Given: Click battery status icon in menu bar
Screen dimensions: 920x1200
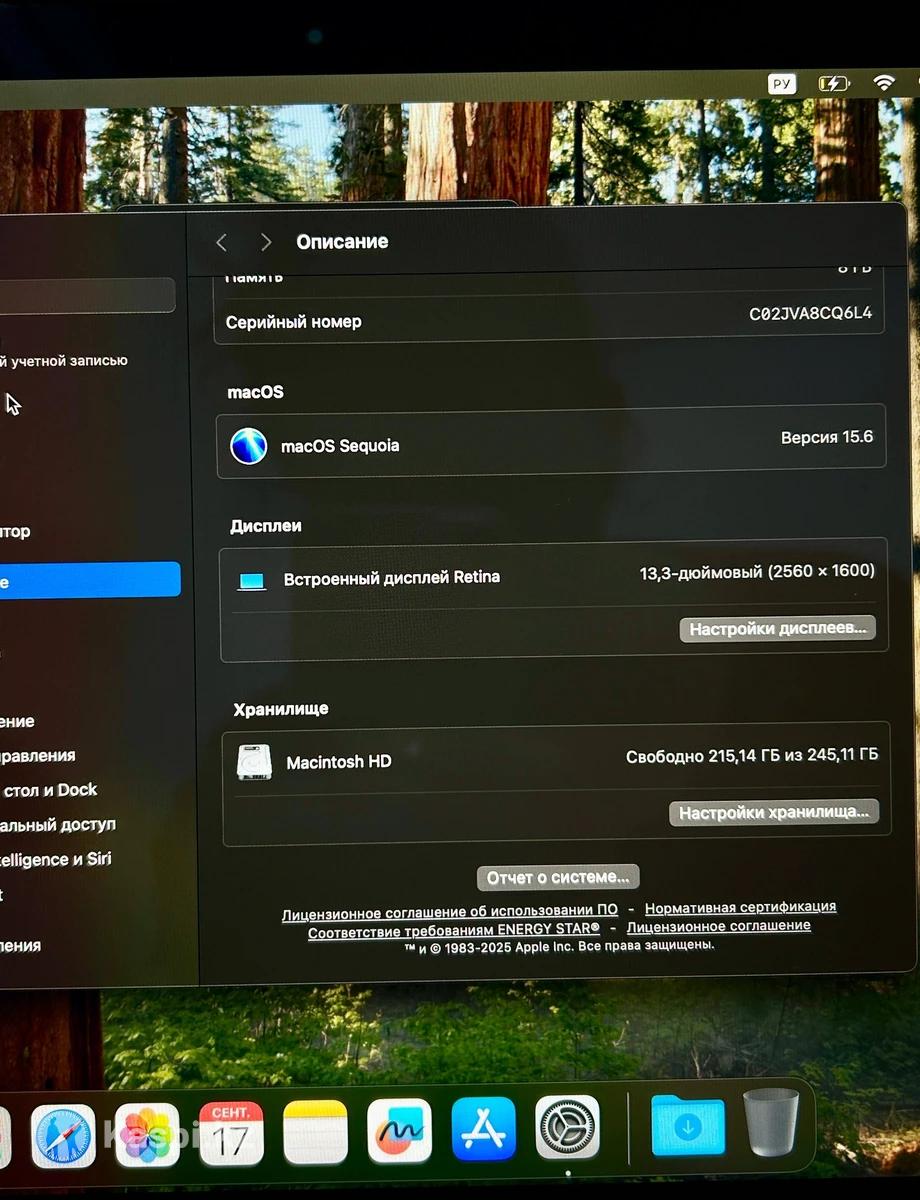Looking at the screenshot, I should (x=834, y=84).
